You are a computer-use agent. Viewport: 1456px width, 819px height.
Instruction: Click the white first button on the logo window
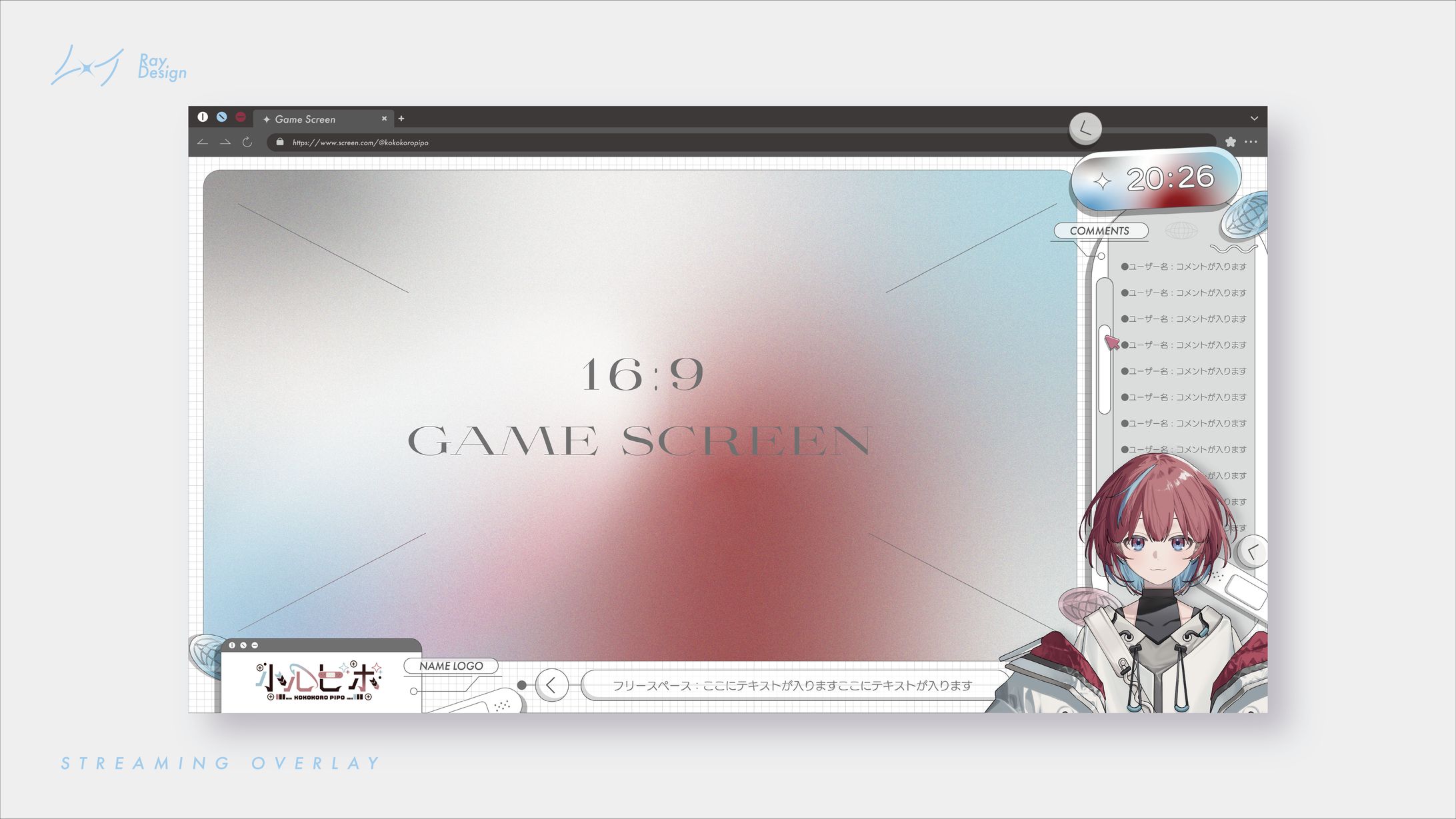coord(232,645)
